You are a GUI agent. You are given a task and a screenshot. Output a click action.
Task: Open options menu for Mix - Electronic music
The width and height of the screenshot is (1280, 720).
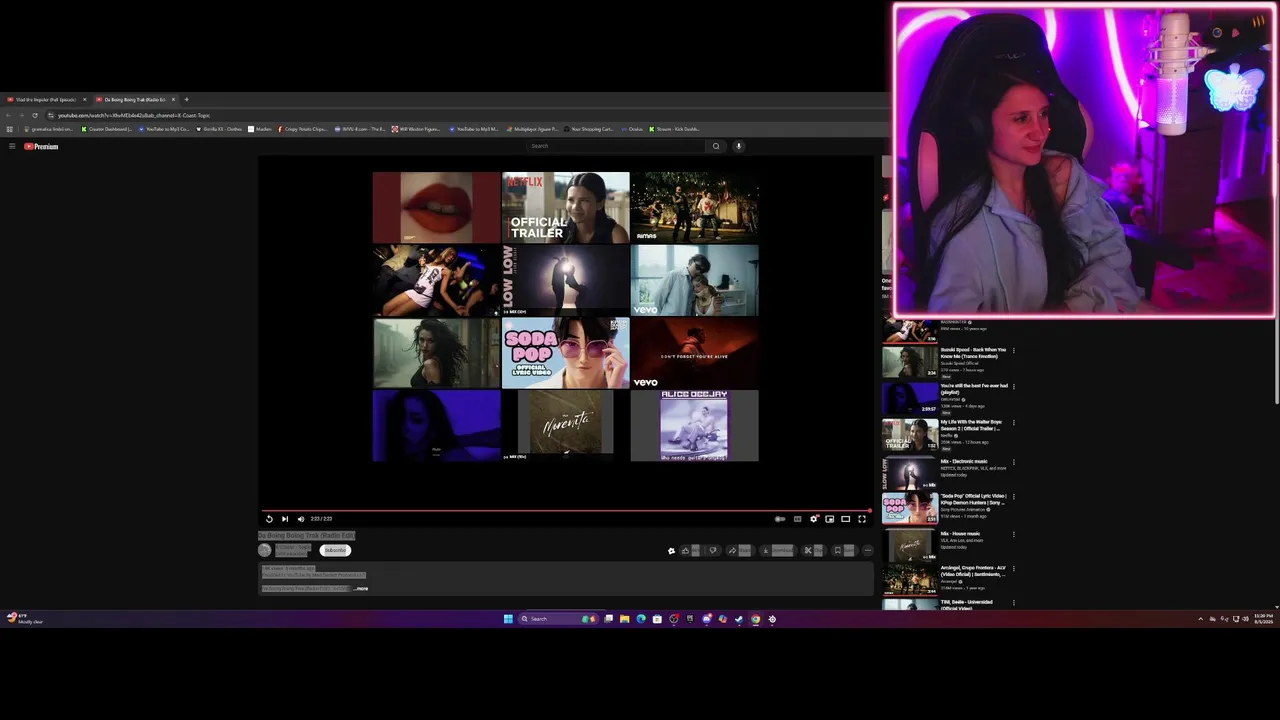[x=1013, y=463]
